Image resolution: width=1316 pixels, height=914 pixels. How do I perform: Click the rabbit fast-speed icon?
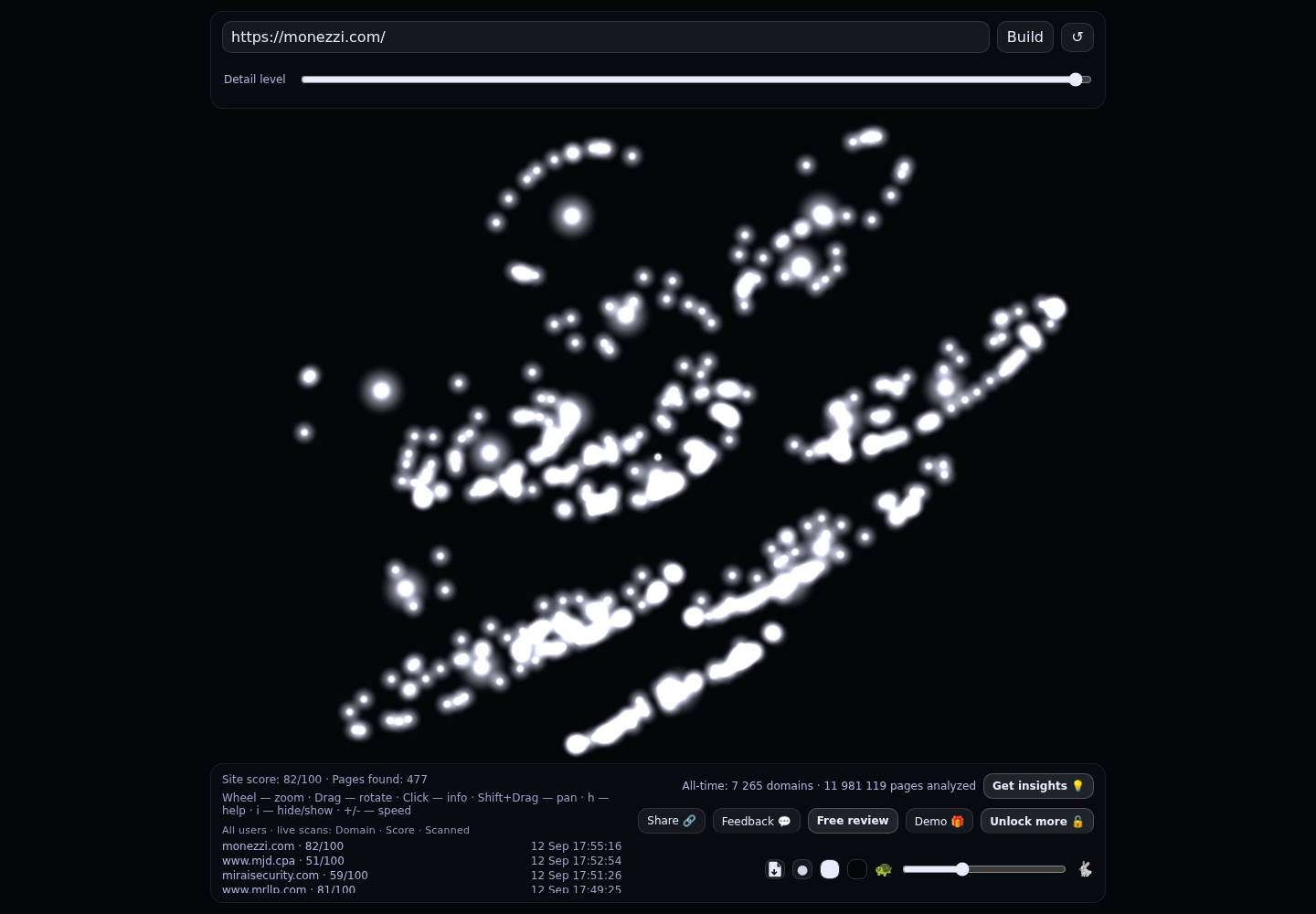(1085, 869)
